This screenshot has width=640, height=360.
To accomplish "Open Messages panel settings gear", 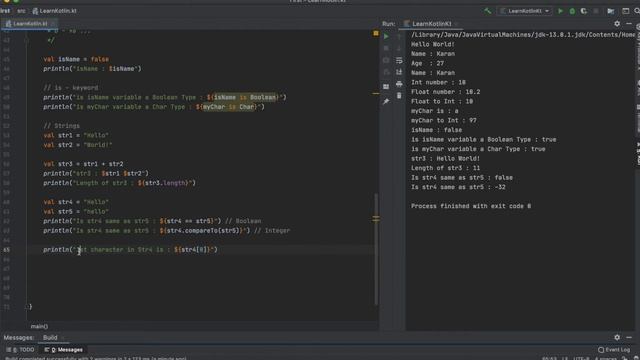I will click(617, 338).
